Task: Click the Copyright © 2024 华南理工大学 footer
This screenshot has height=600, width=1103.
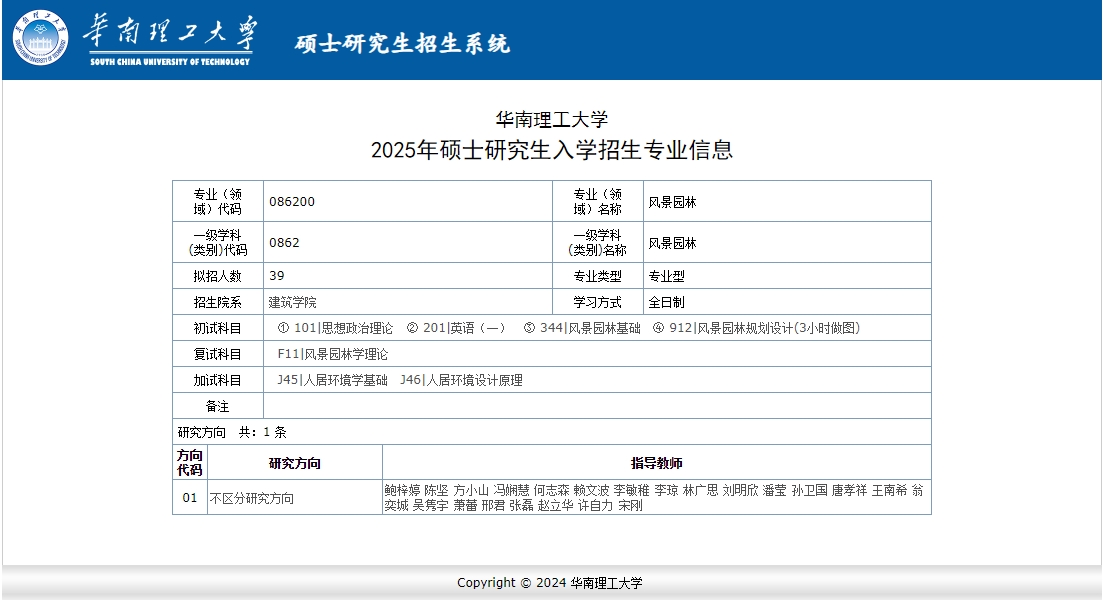Action: [549, 583]
